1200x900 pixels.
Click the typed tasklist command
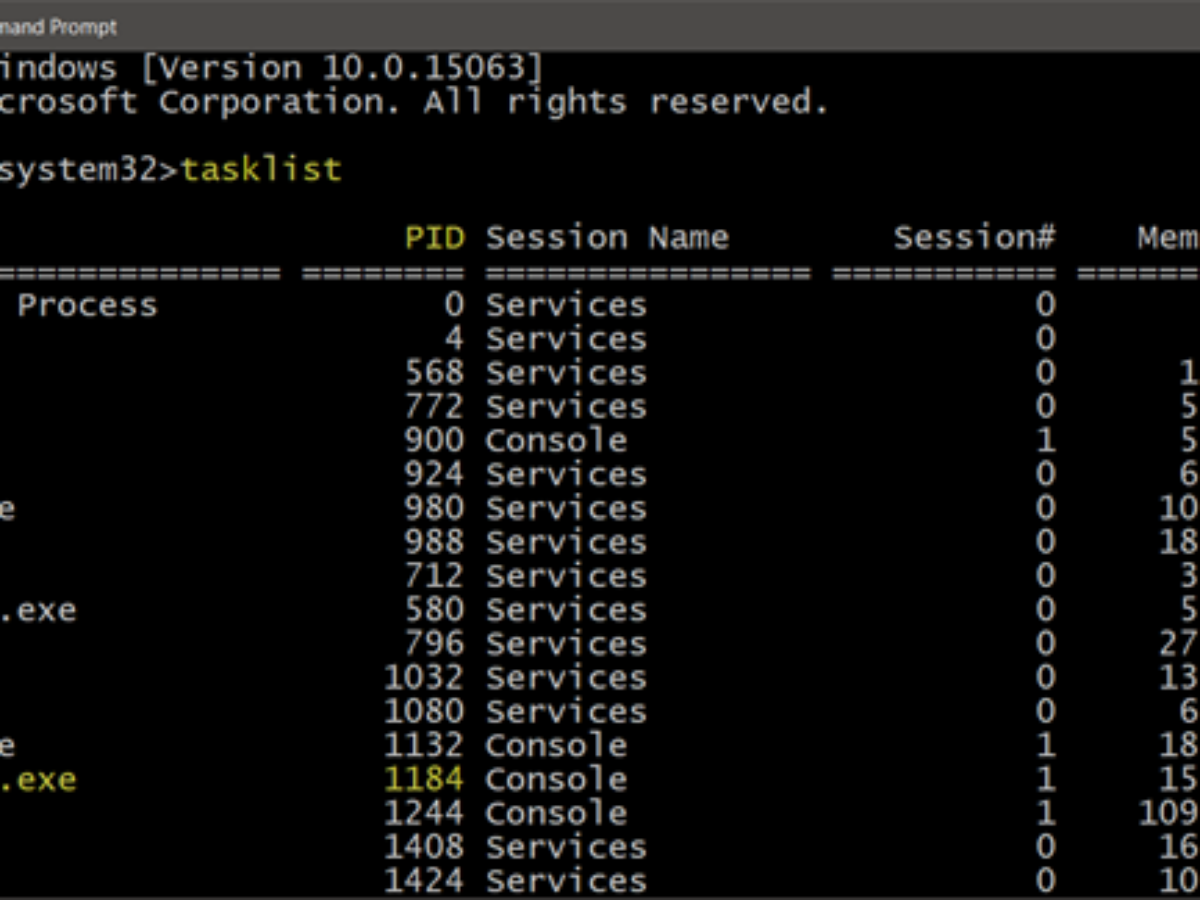point(261,169)
